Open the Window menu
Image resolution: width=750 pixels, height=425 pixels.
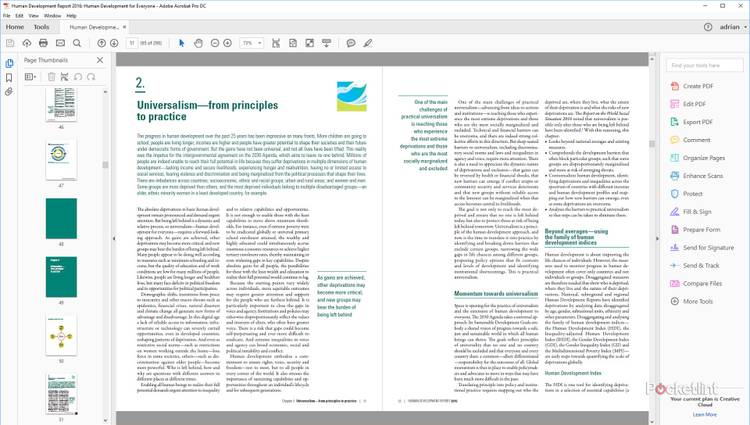53,16
